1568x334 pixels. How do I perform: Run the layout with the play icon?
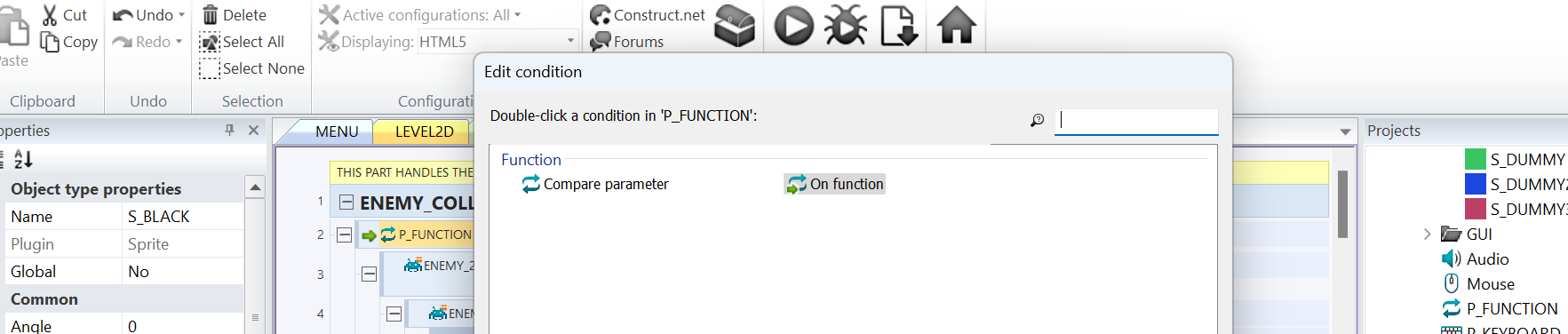coord(793,25)
